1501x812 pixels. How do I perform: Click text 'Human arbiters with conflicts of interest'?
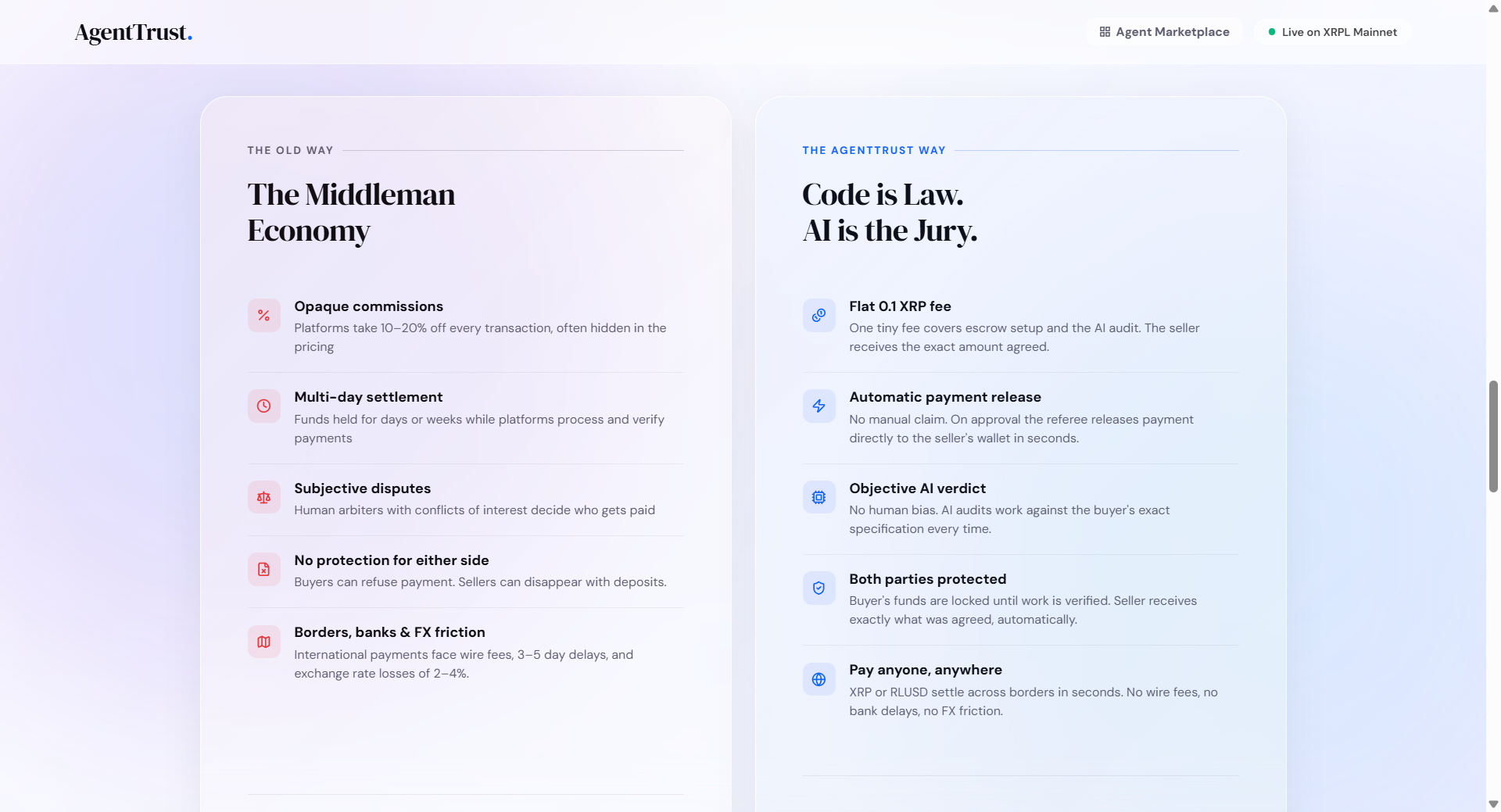pyautogui.click(x=410, y=510)
